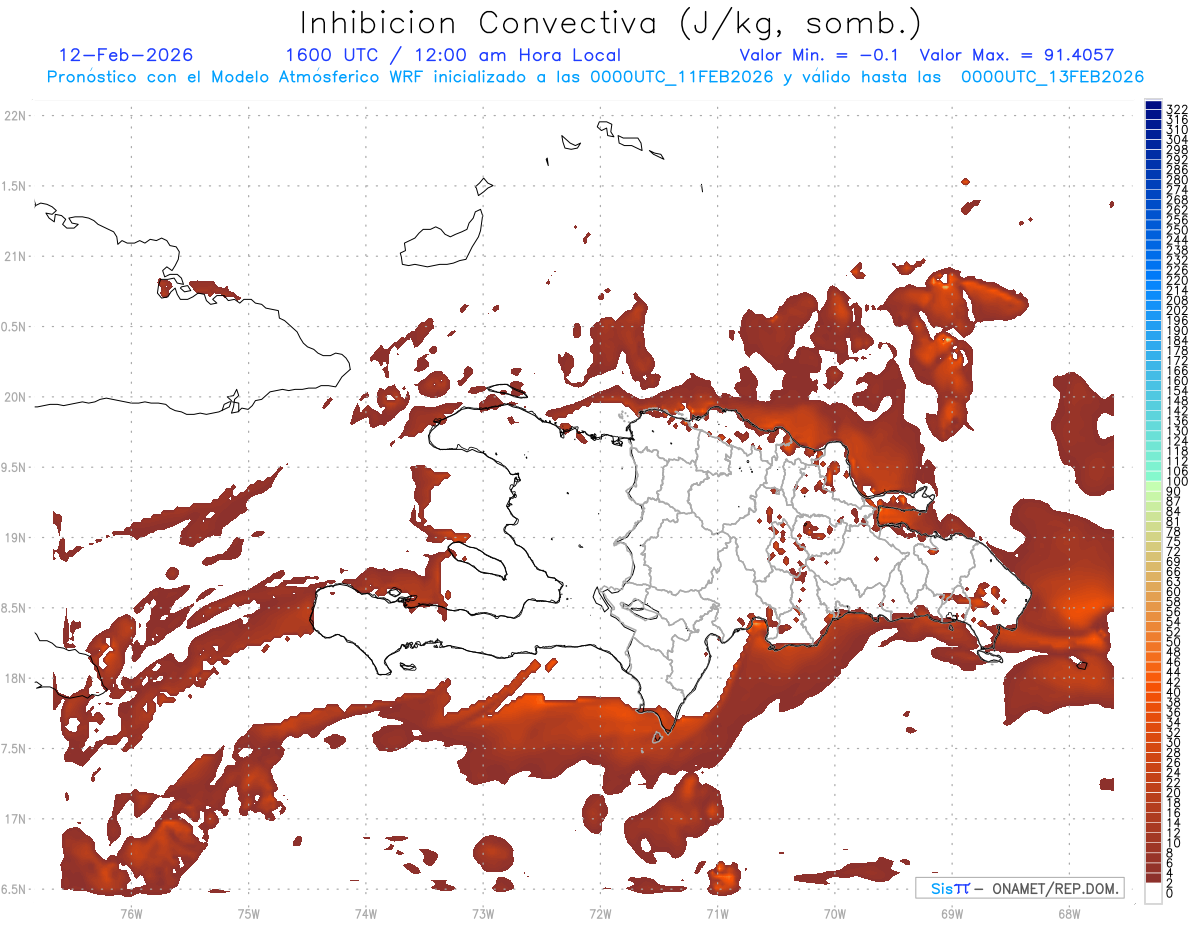Click the '68W' longitude label
The width and height of the screenshot is (1200, 927).
[x=1068, y=913]
